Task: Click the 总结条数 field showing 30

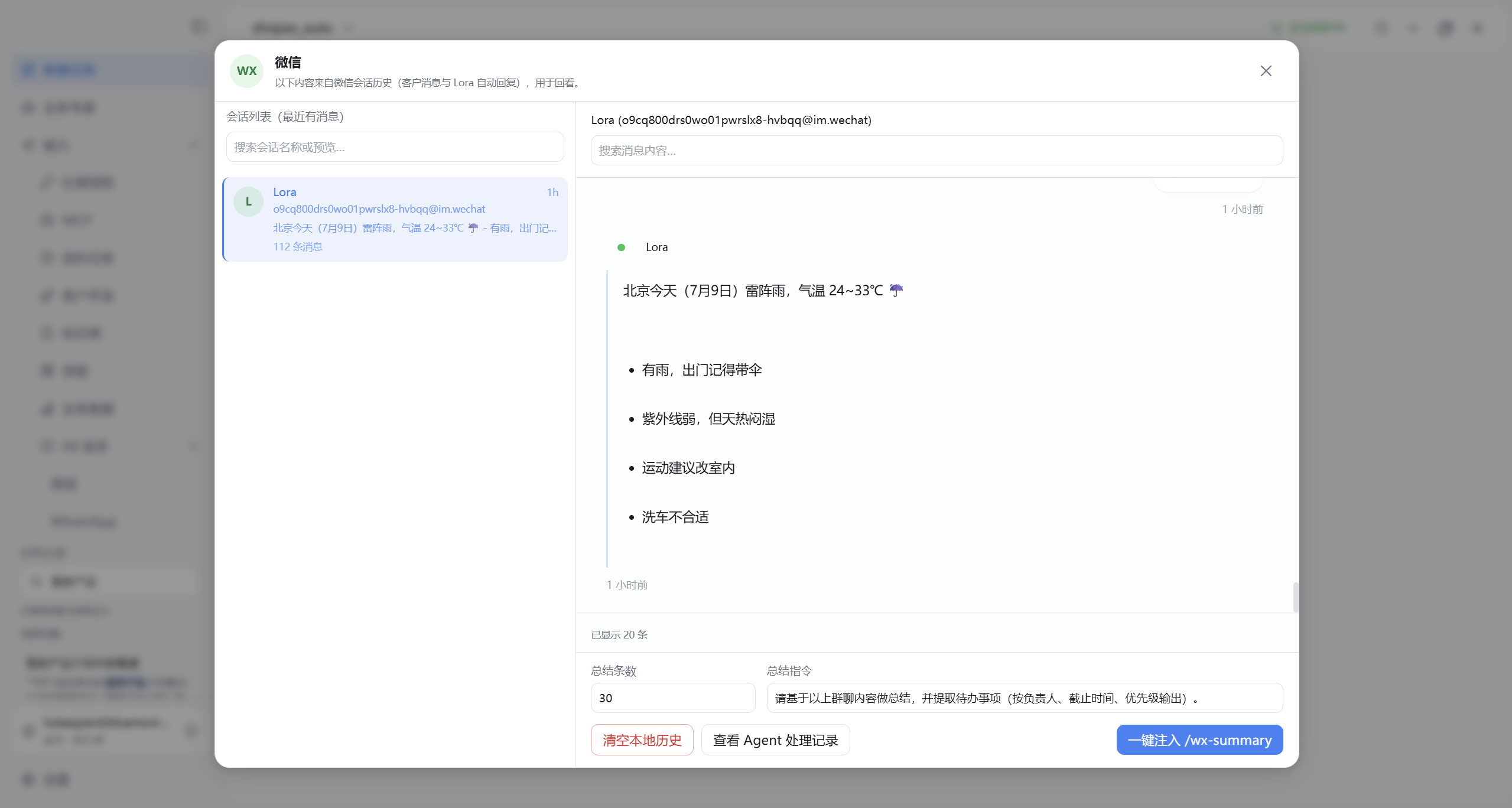Action: pos(673,698)
